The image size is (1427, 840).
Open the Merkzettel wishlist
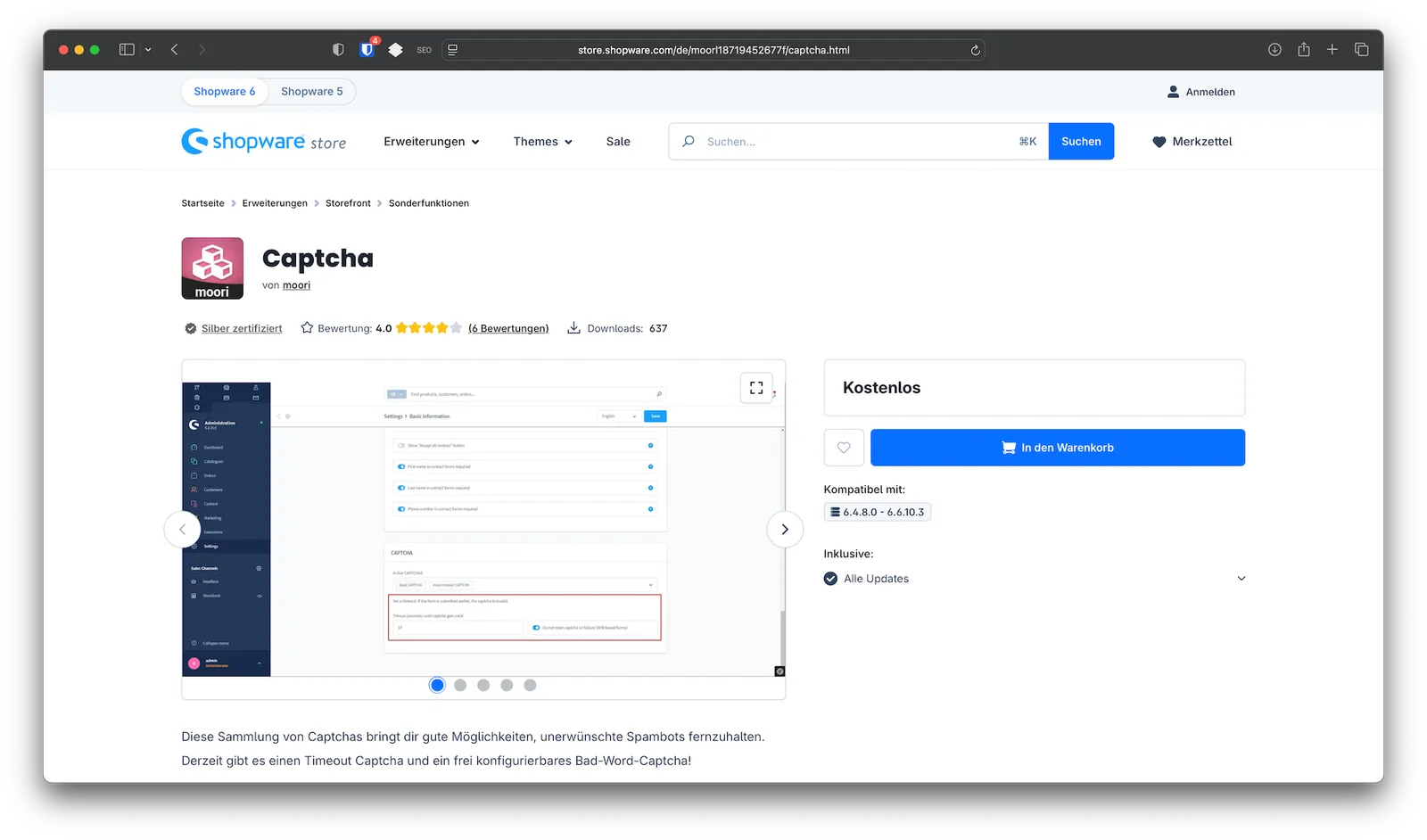1192,141
